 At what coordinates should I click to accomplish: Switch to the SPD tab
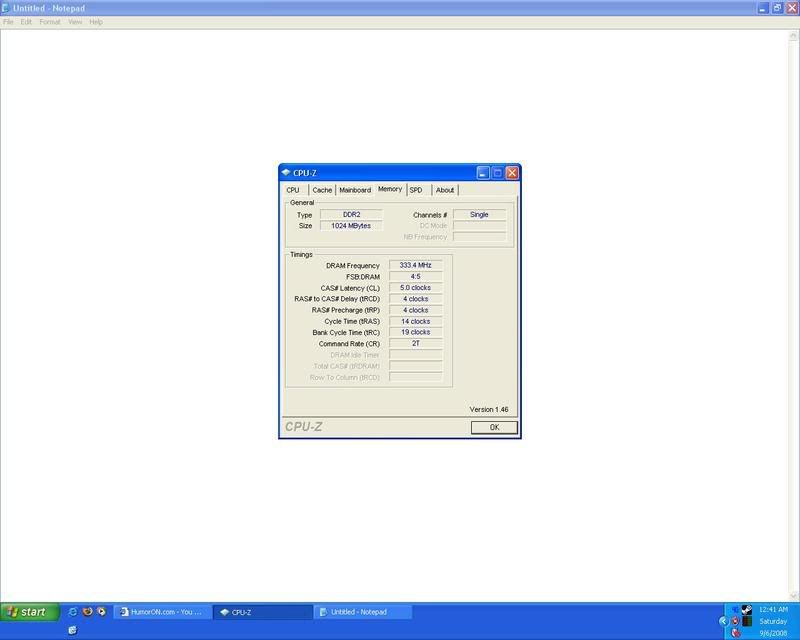pyautogui.click(x=415, y=189)
